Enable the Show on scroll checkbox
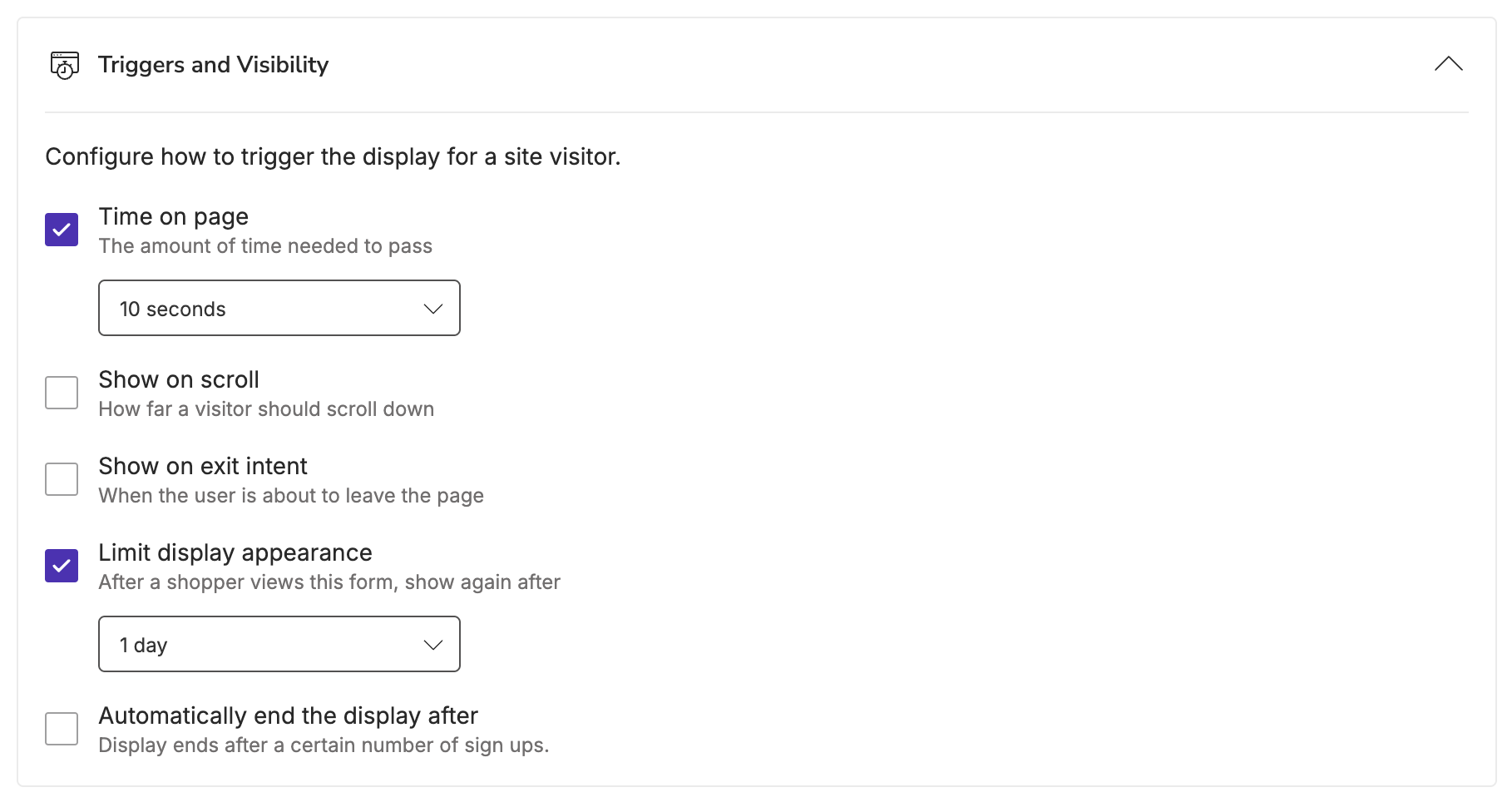Image resolution: width=1512 pixels, height=802 pixels. click(62, 393)
